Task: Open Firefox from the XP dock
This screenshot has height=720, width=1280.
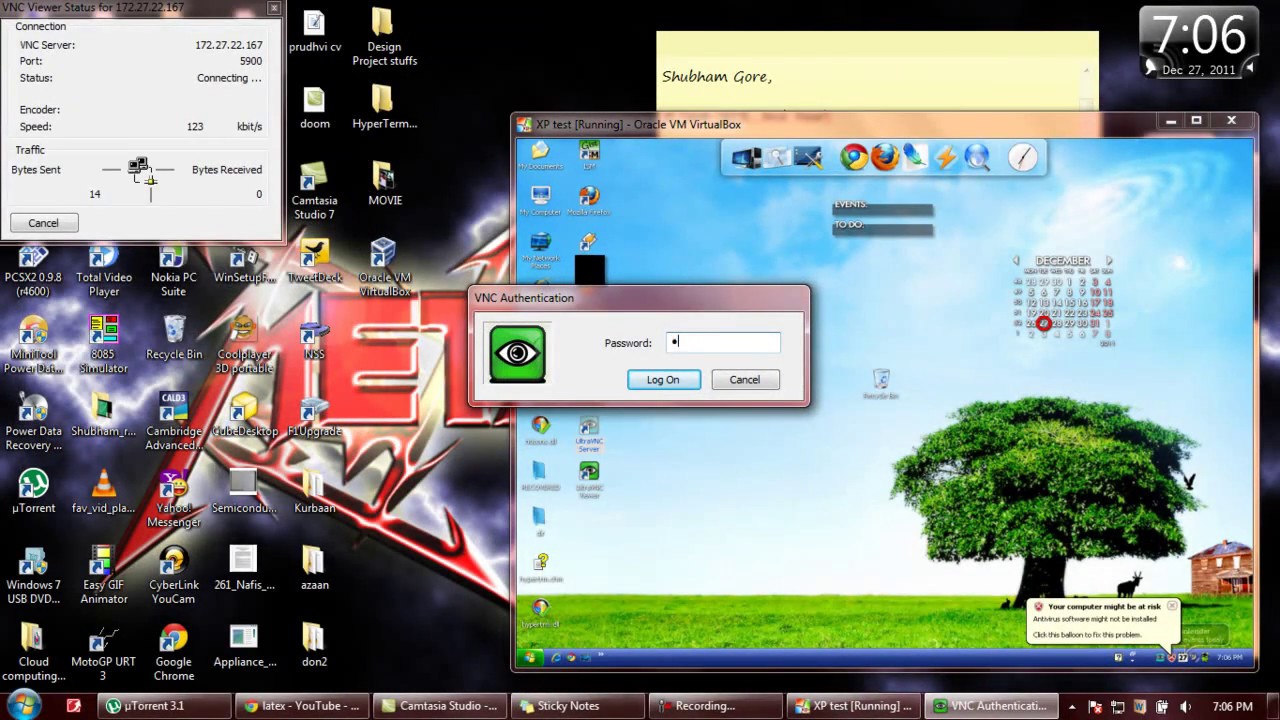Action: tap(884, 157)
